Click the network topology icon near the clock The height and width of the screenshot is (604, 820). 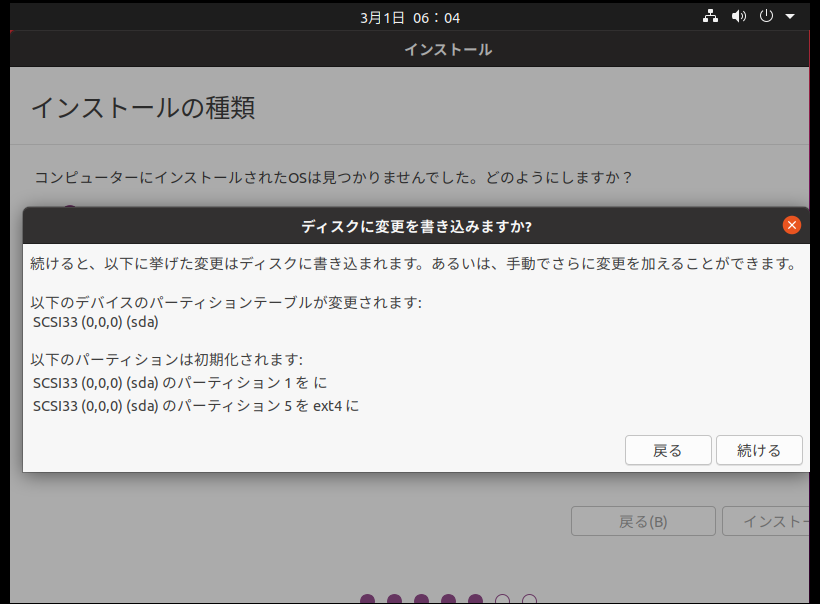711,16
